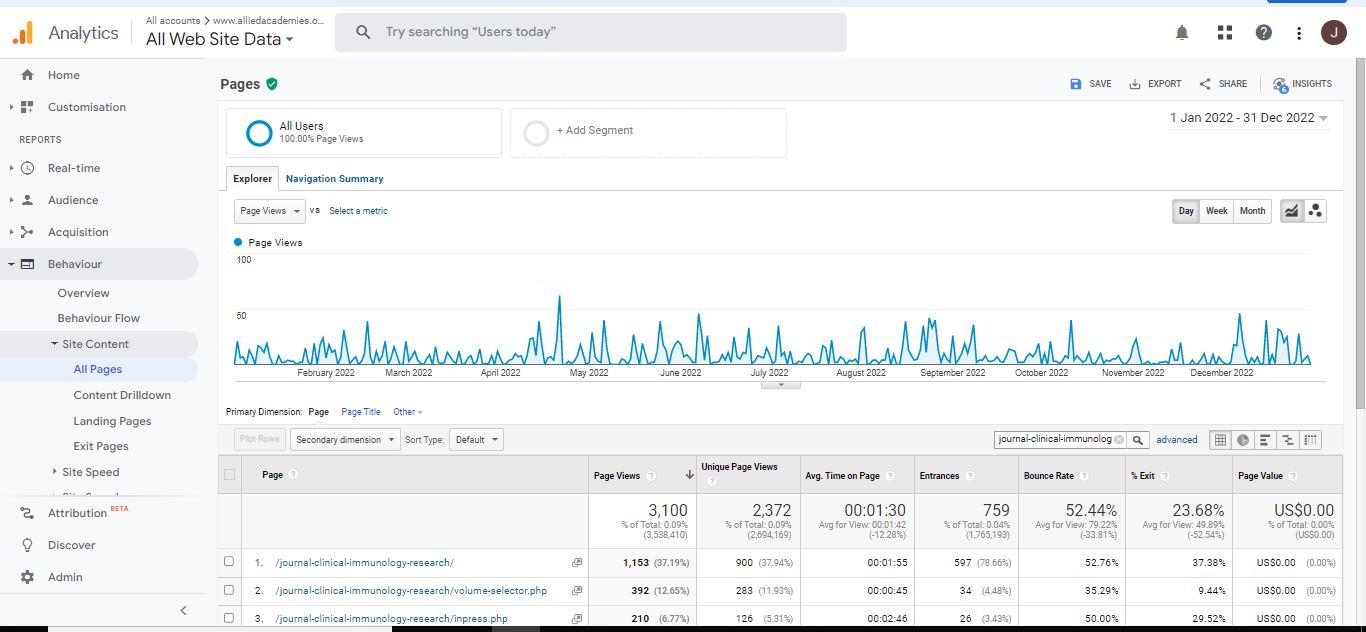Tick the checkbox for row 1 /journal-clinical-immunology-research/
The width and height of the screenshot is (1366, 632).
(x=230, y=562)
